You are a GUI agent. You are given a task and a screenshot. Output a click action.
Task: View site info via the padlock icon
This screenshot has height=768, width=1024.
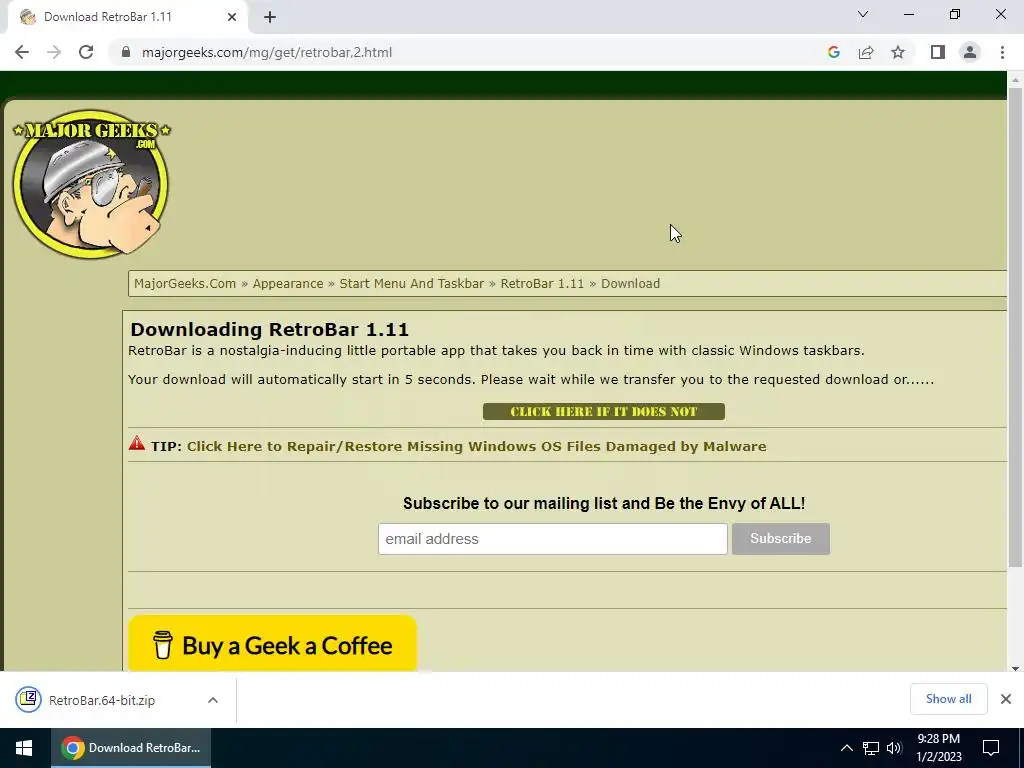point(126,52)
